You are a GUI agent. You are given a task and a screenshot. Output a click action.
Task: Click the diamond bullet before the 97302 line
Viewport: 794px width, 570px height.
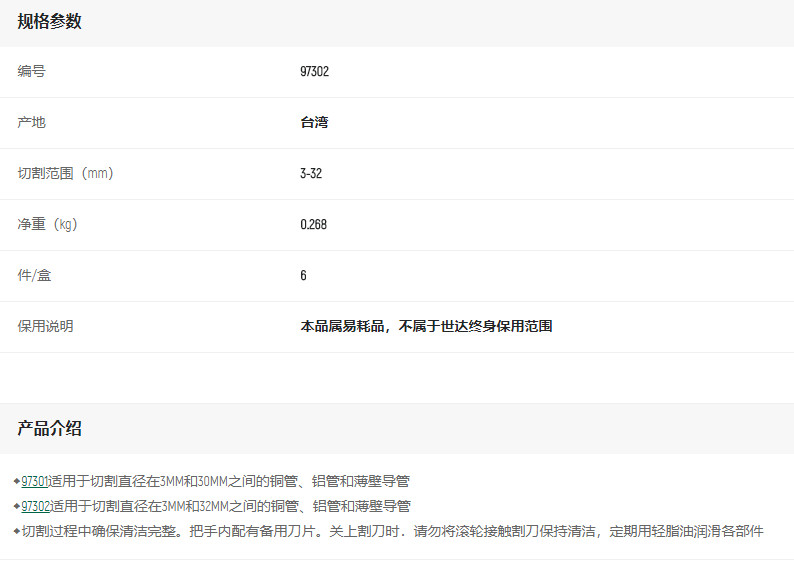point(16,506)
